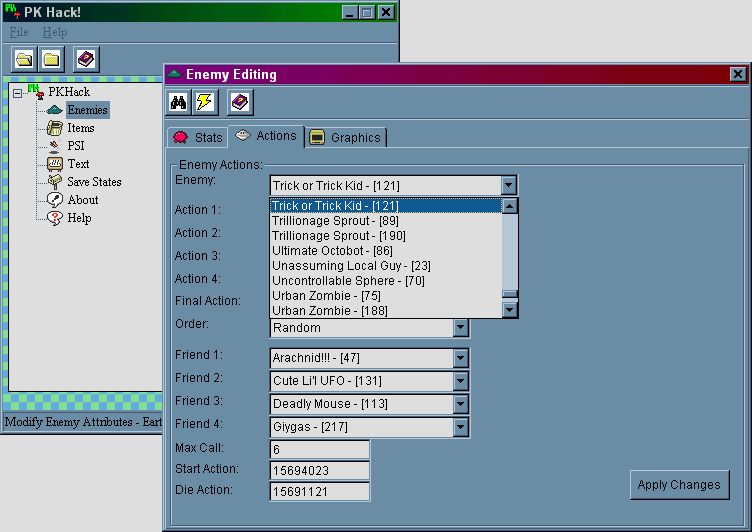Close the Enemy Editing window

click(x=738, y=74)
